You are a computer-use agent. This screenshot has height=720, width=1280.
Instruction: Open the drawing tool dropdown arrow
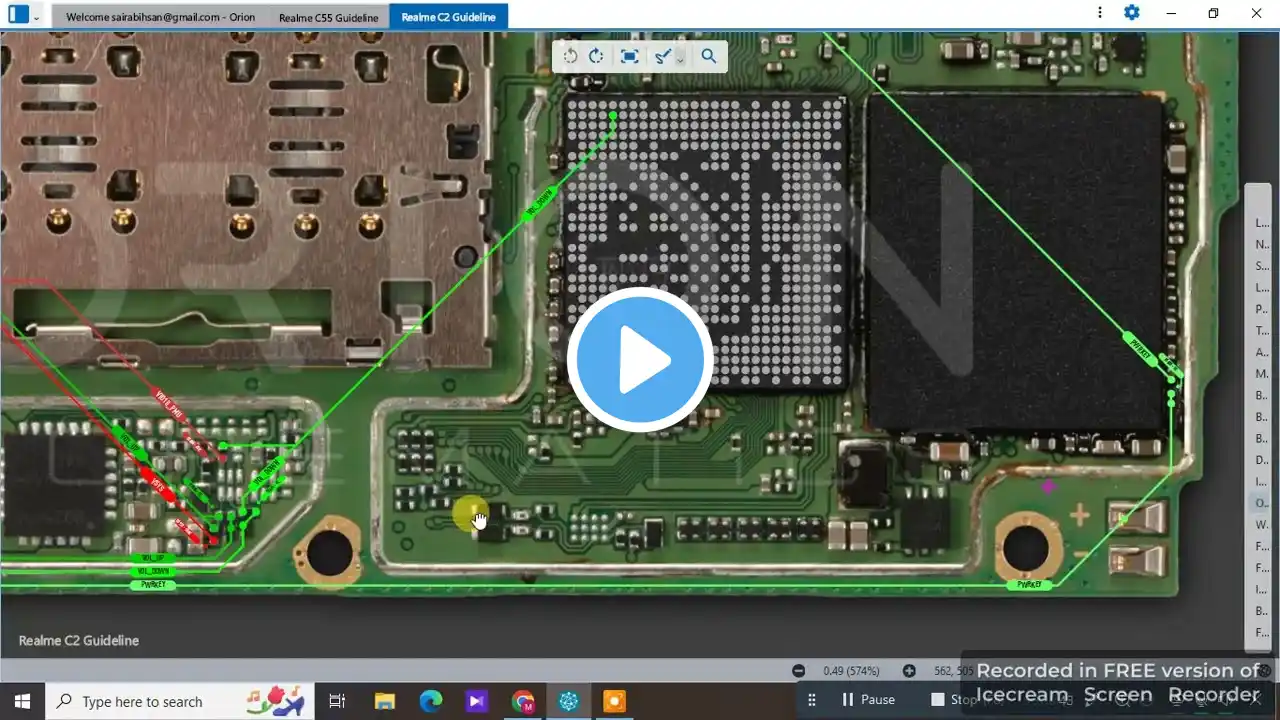(x=680, y=58)
